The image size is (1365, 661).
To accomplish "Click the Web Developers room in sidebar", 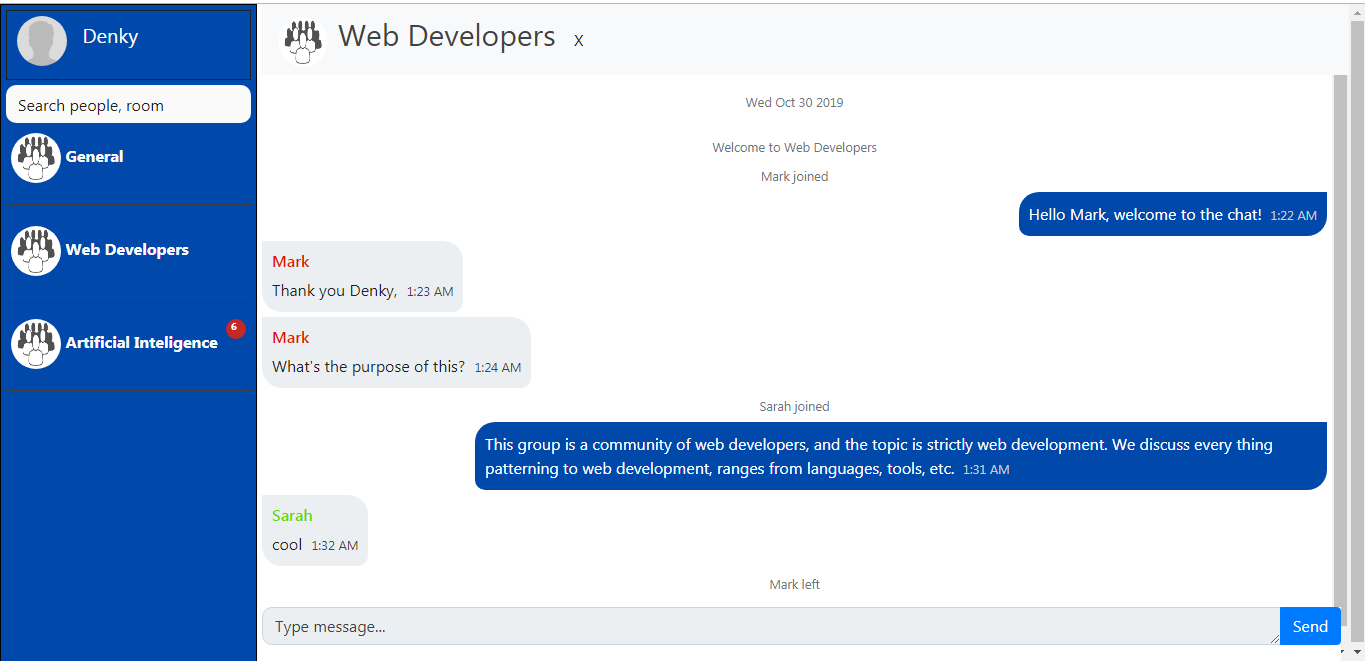I will 127,250.
